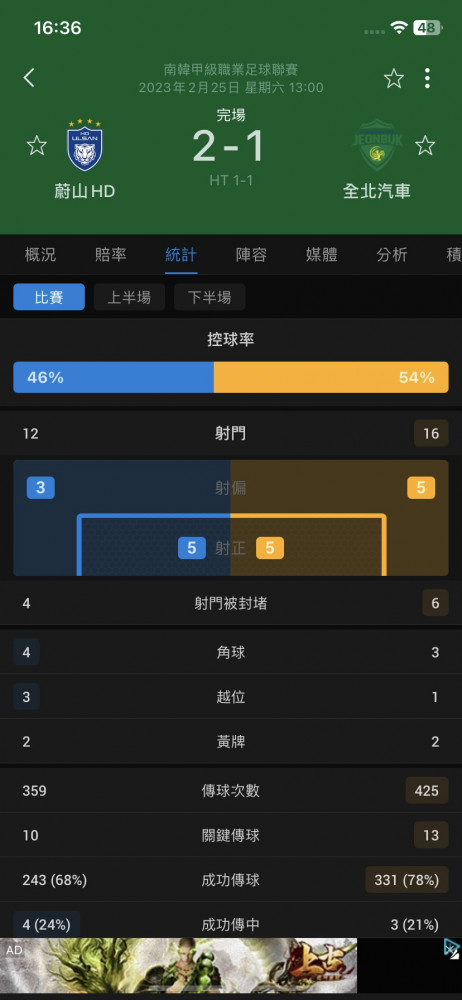This screenshot has height=1000, width=462.
Task: Close the ad using the corner icon
Action: click(x=452, y=948)
